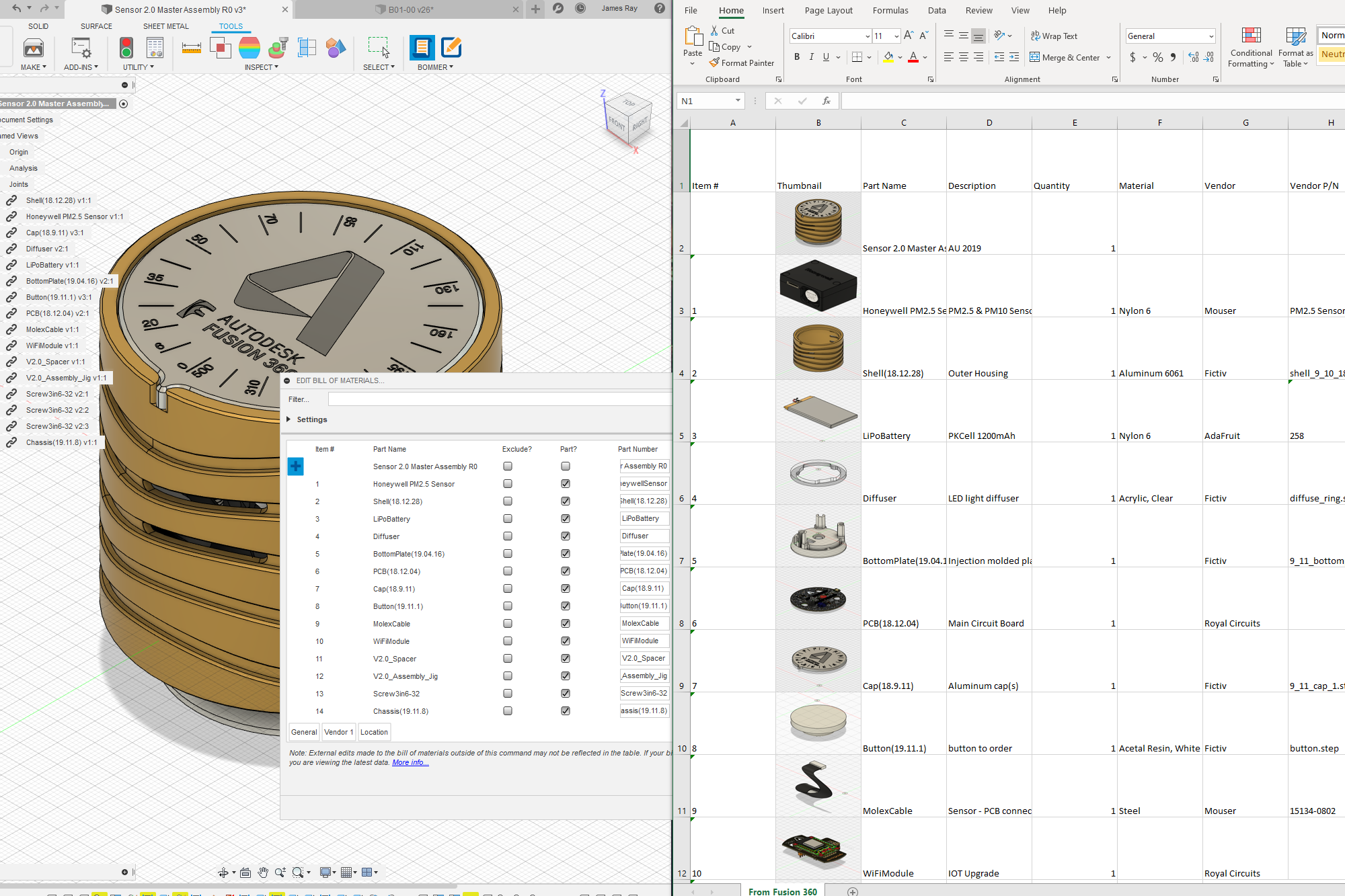Click the Merge & Center button
This screenshot has height=896, width=1345.
point(1066,58)
